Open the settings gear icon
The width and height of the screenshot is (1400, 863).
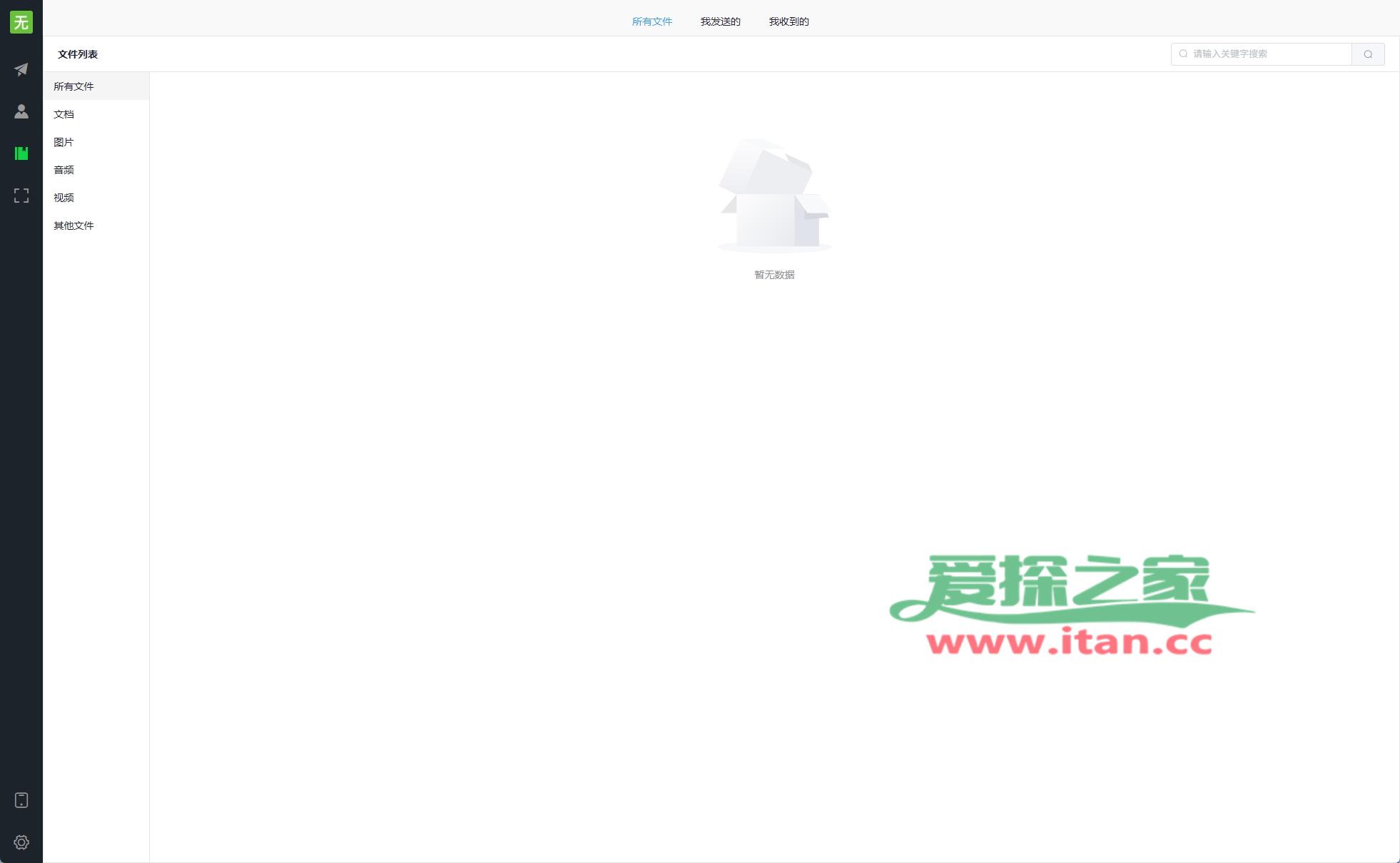pyautogui.click(x=21, y=842)
